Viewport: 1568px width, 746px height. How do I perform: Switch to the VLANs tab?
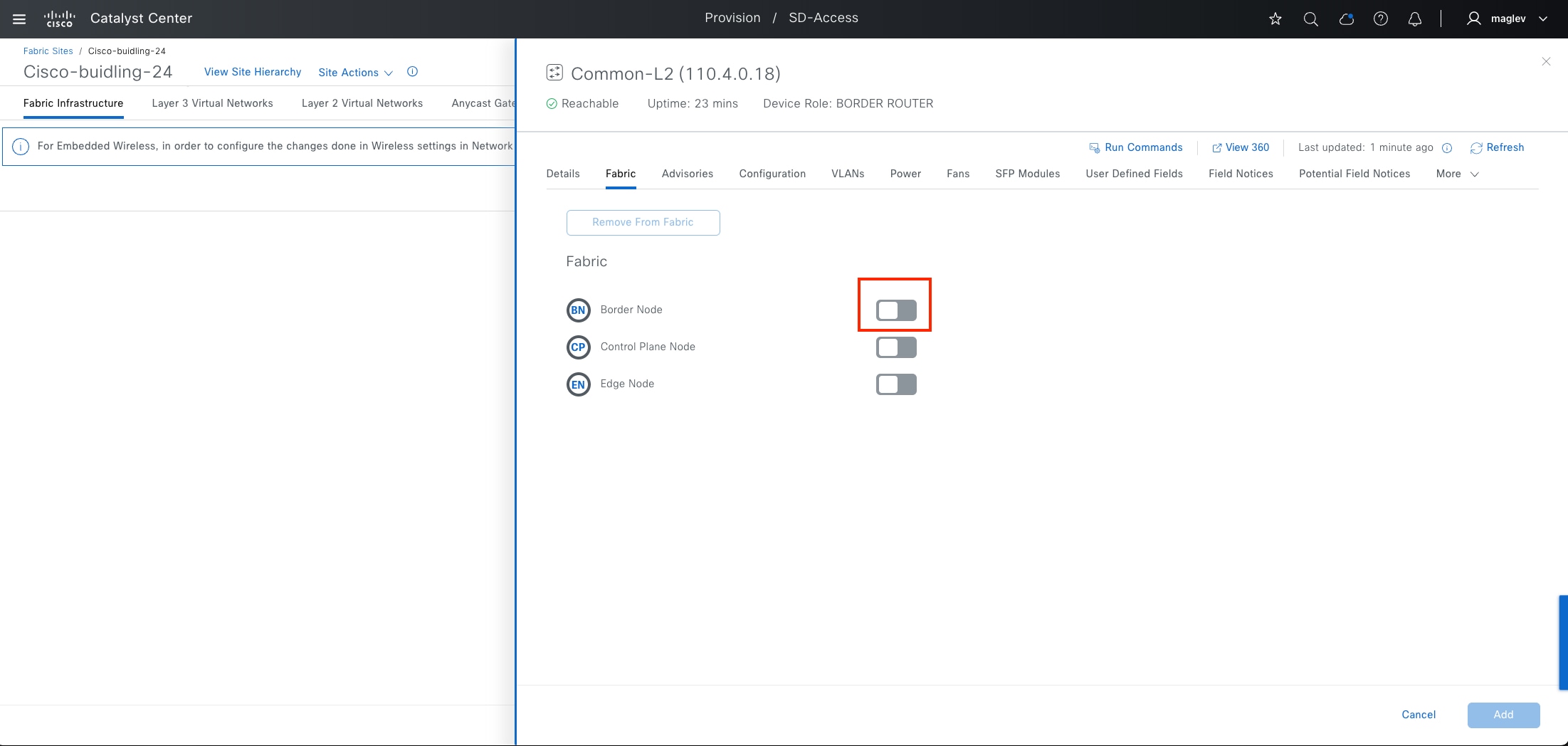click(x=848, y=174)
